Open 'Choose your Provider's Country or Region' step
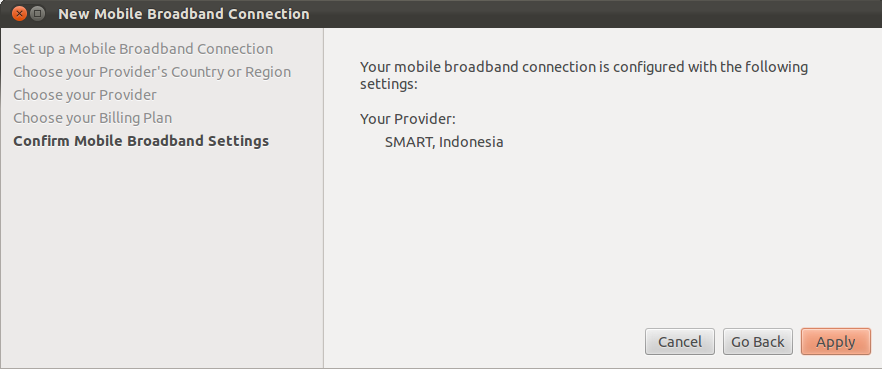This screenshot has width=882, height=369. [152, 72]
